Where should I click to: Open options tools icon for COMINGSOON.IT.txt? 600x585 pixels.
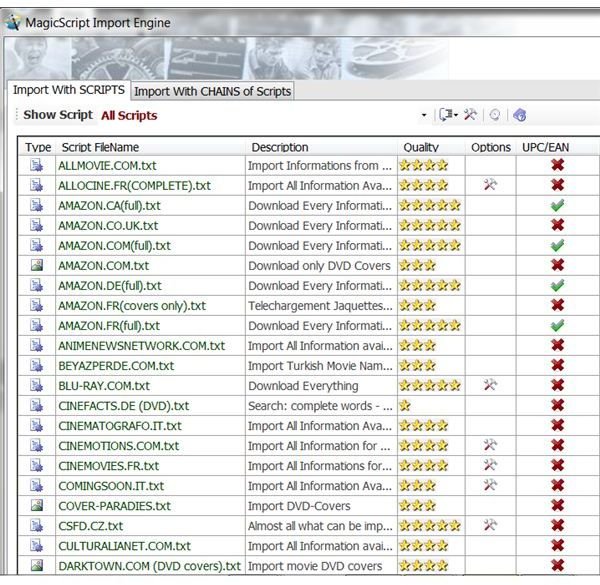click(x=490, y=485)
